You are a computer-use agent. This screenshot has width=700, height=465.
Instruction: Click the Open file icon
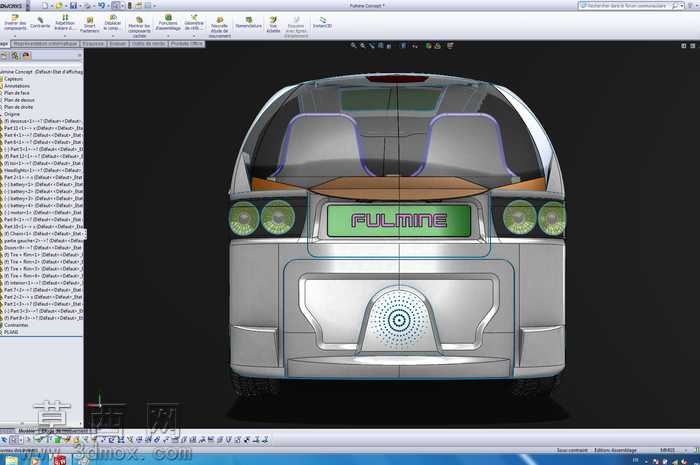coord(58,6)
